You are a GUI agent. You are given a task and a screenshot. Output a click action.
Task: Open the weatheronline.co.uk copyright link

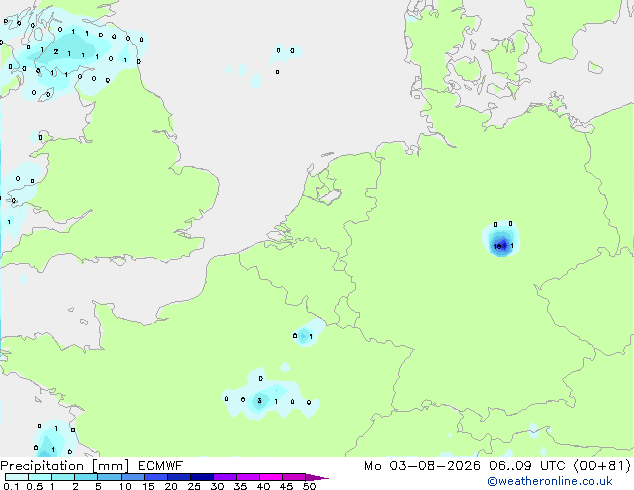click(x=550, y=481)
